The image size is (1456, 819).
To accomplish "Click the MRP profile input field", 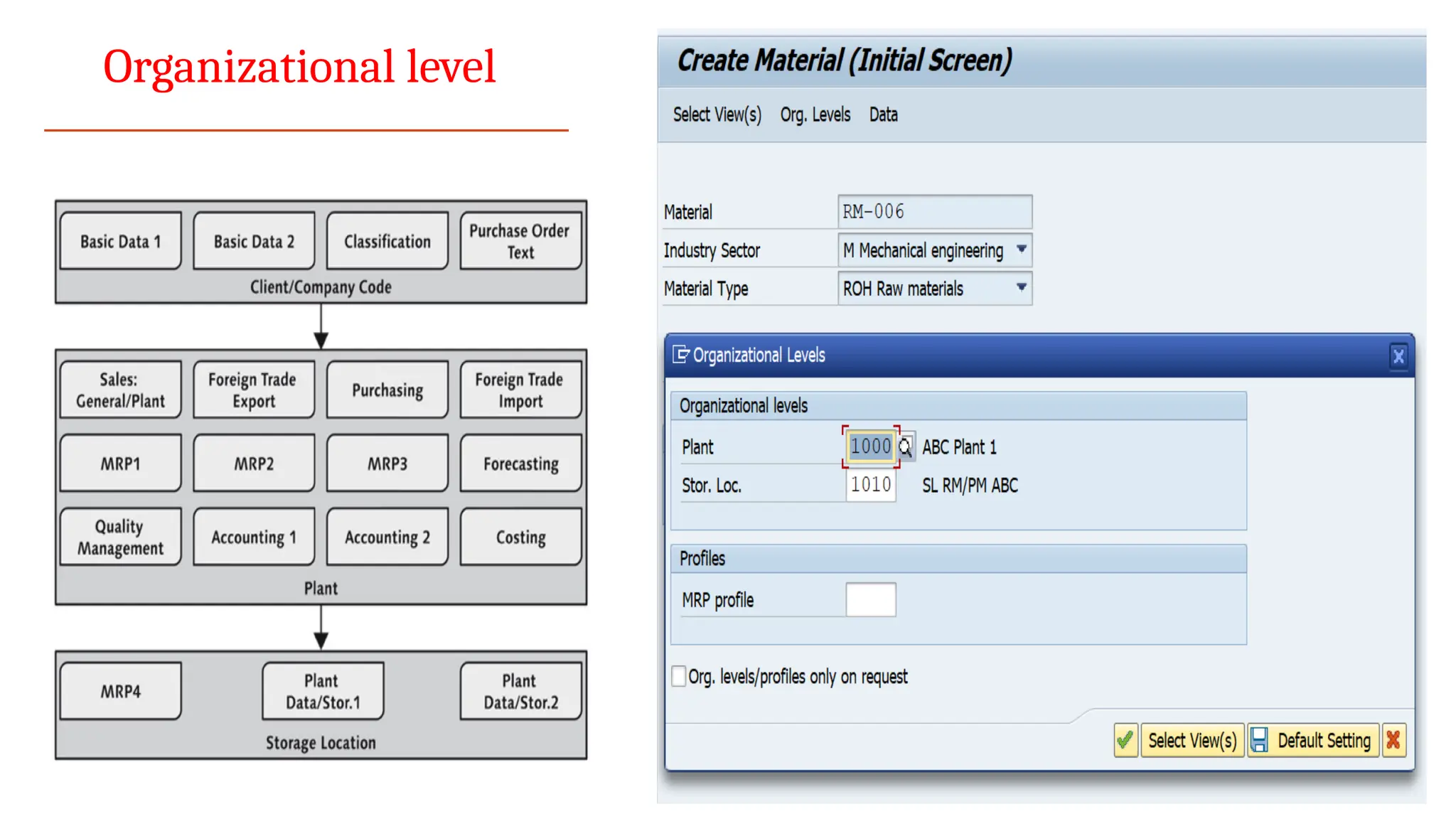I will [871, 599].
